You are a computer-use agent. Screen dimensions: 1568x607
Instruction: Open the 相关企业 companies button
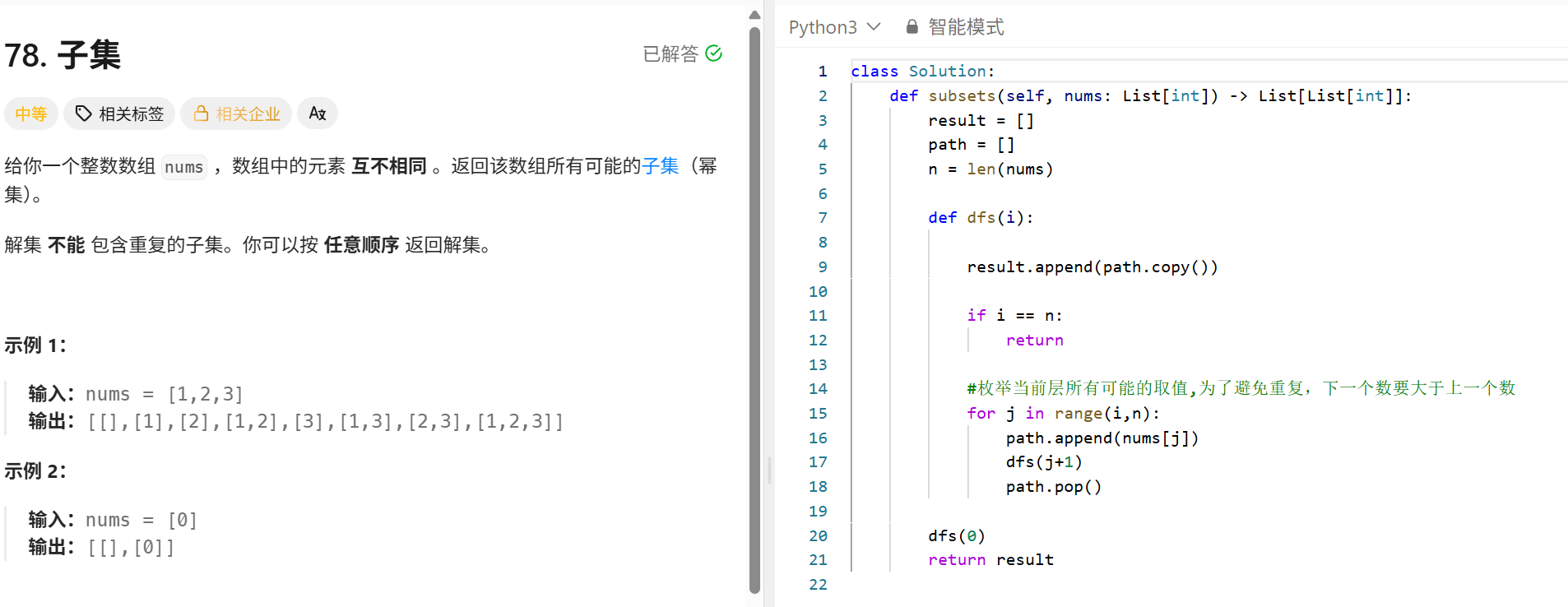(236, 114)
